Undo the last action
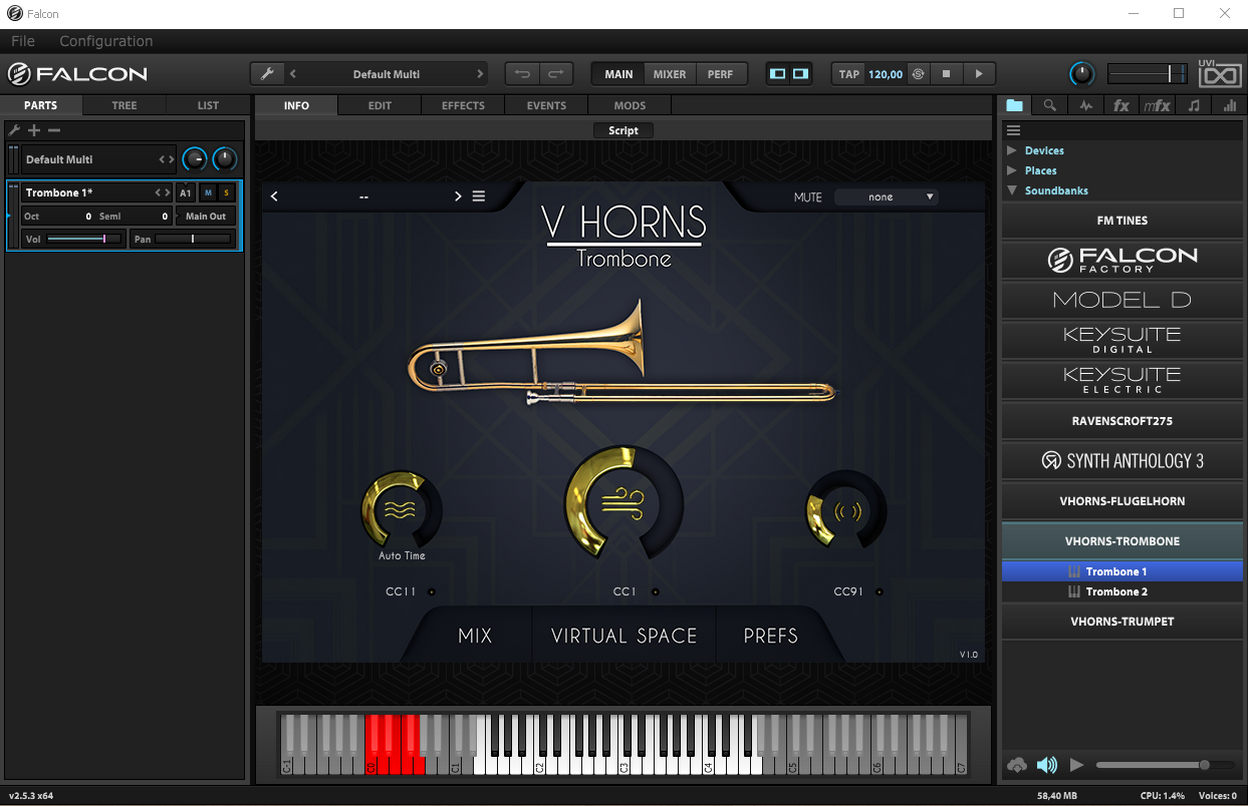Viewport: 1248px width, 806px height. (522, 74)
